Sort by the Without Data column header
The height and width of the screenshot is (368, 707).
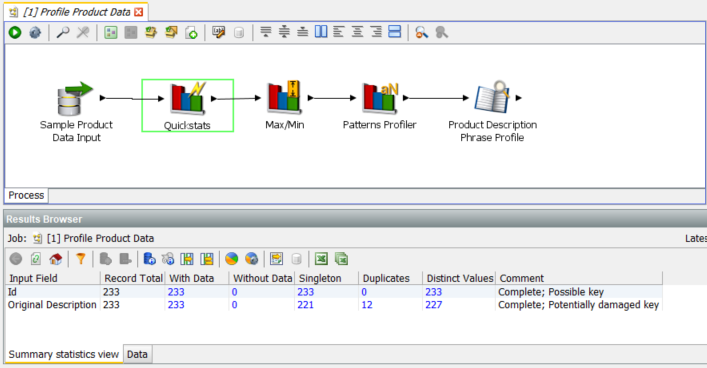pyautogui.click(x=262, y=278)
